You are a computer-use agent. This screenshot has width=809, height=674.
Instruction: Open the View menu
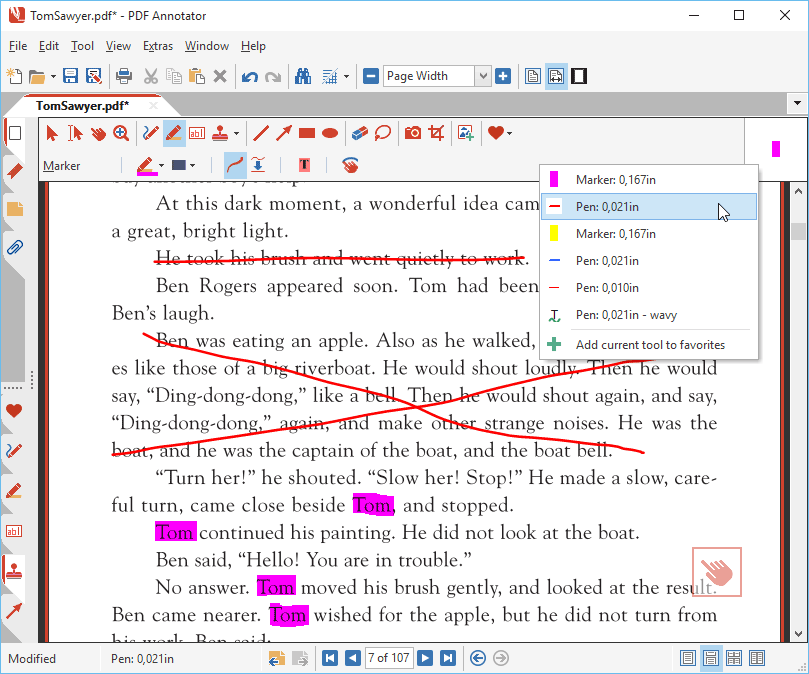118,46
